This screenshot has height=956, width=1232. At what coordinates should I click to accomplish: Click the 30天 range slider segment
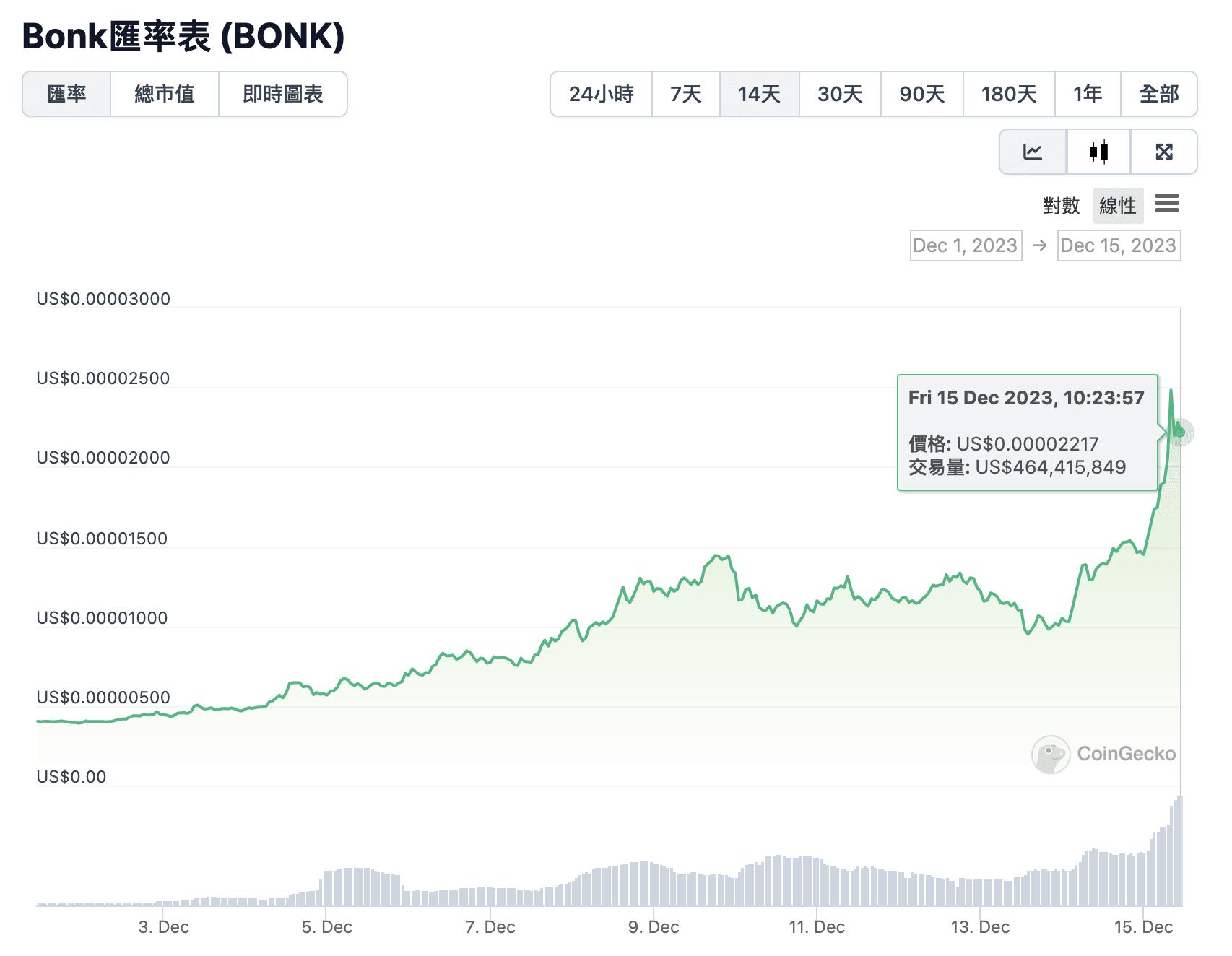tap(840, 94)
